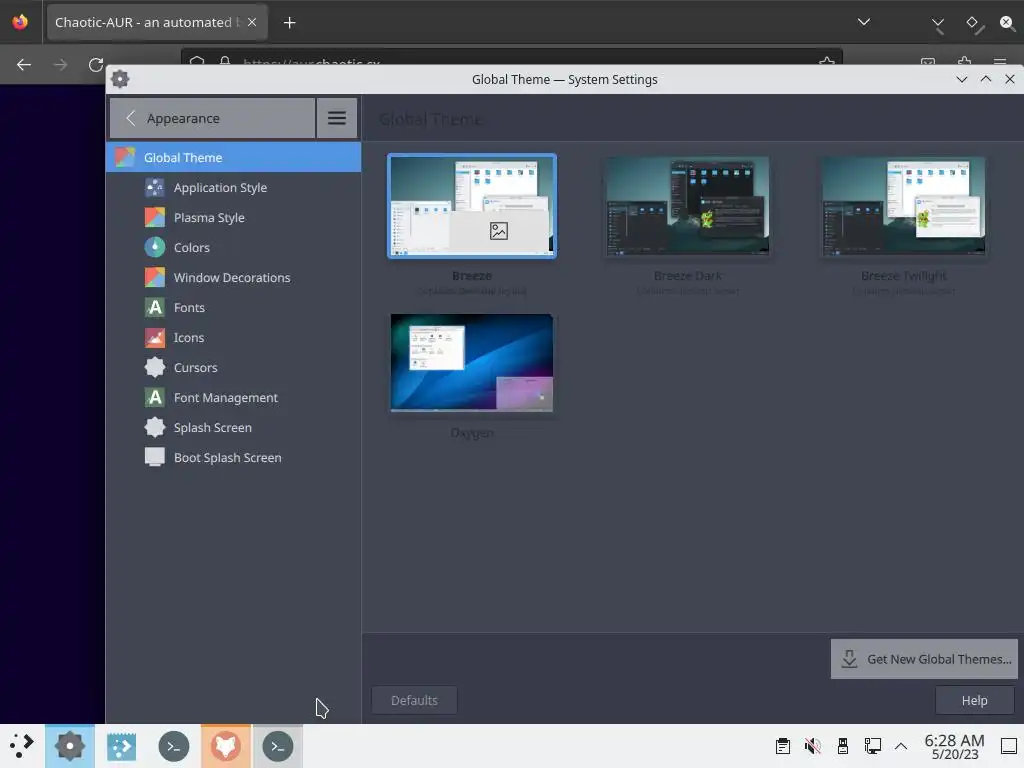
Task: Go back from Appearance category
Action: pyautogui.click(x=212, y=118)
